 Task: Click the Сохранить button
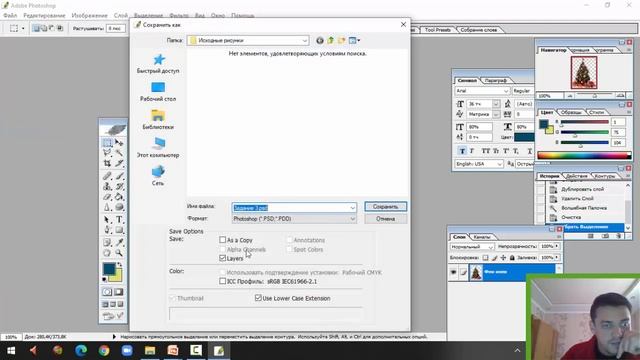[385, 207]
